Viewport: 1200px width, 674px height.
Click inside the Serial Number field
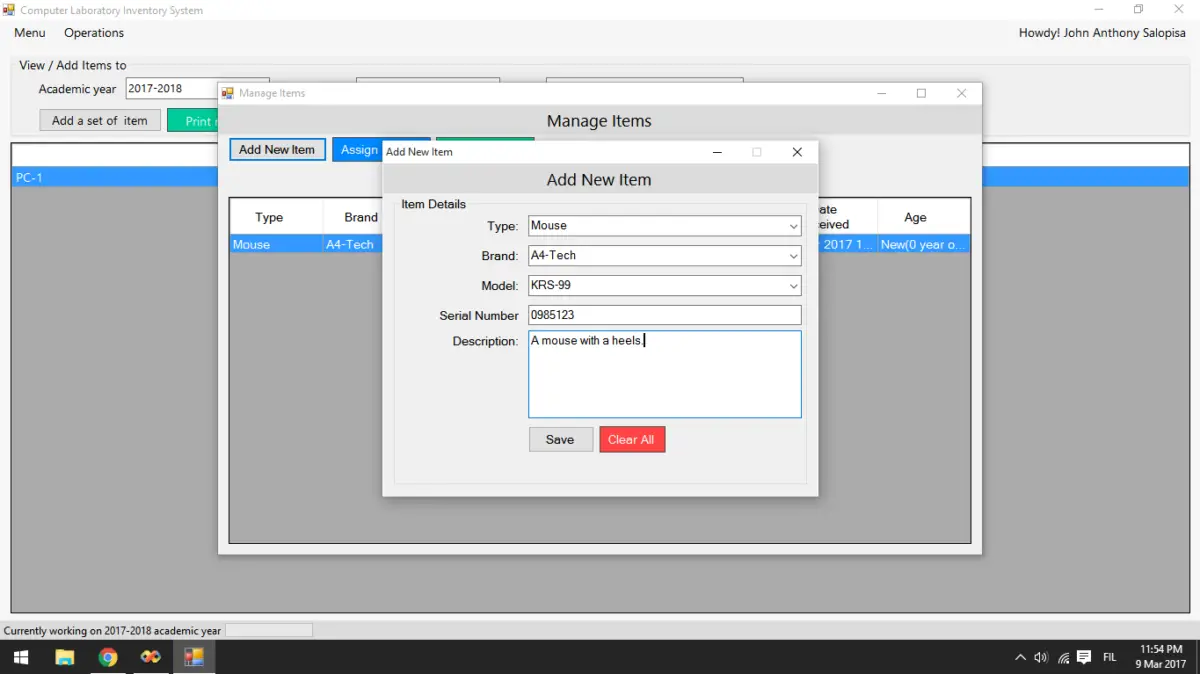664,314
